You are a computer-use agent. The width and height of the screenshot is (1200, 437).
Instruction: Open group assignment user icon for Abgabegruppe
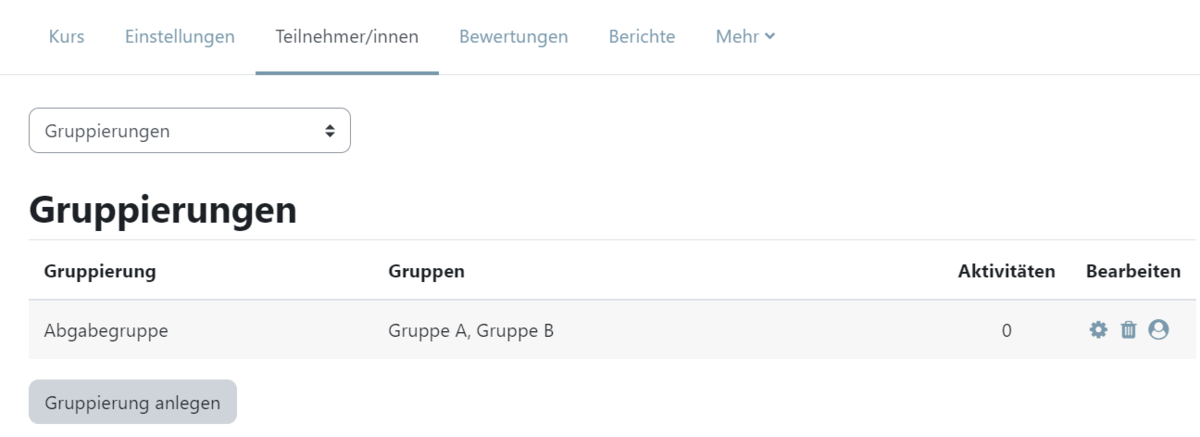tap(1158, 329)
